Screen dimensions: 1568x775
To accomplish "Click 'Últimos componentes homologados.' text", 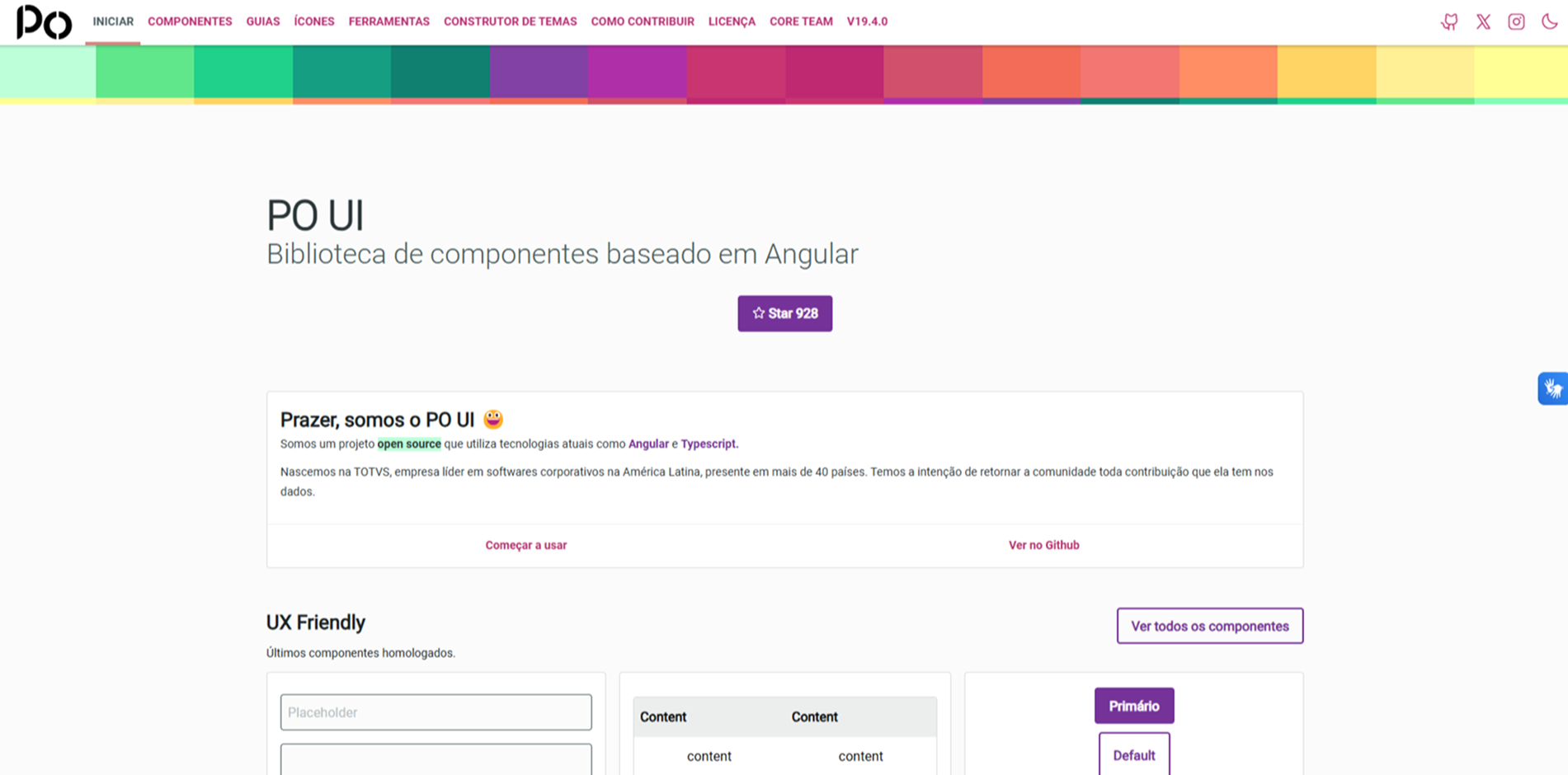I will coord(360,653).
